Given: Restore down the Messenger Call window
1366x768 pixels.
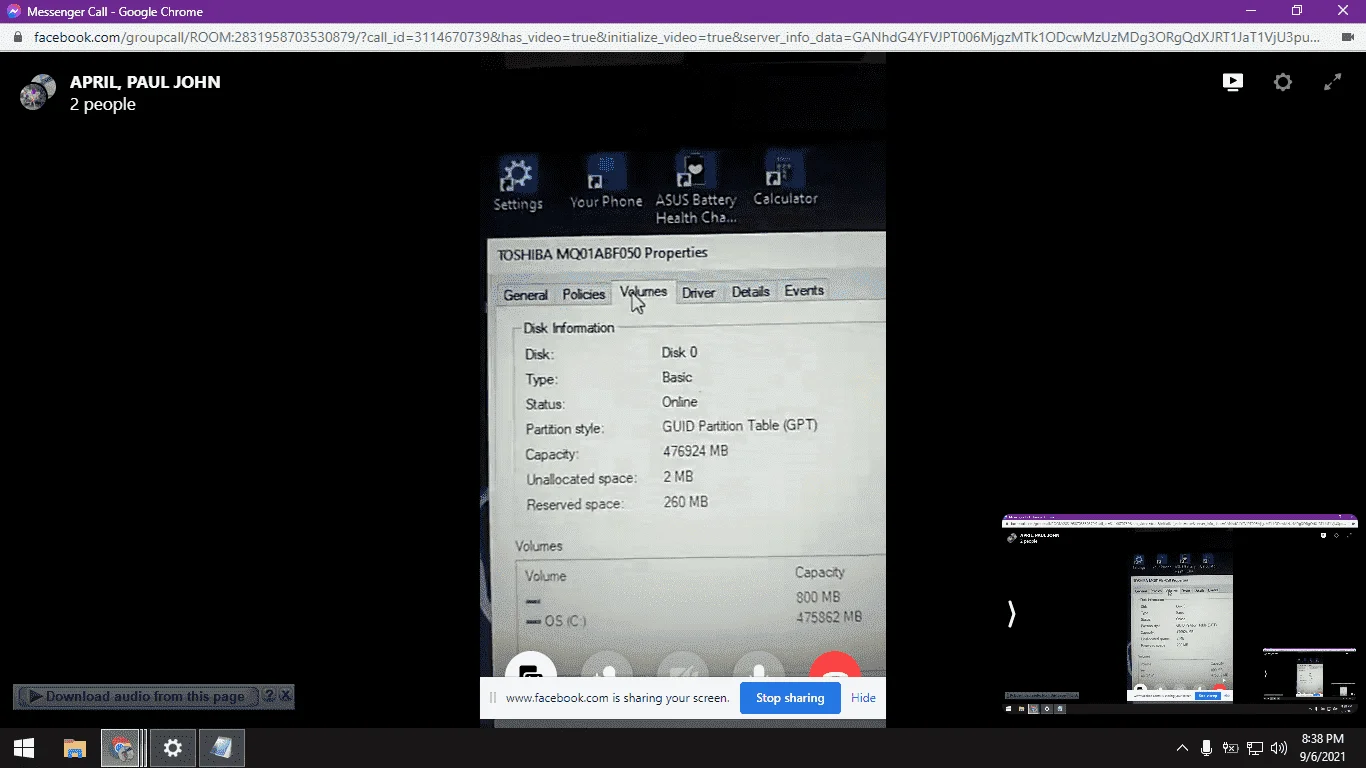Looking at the screenshot, I should click(1297, 11).
